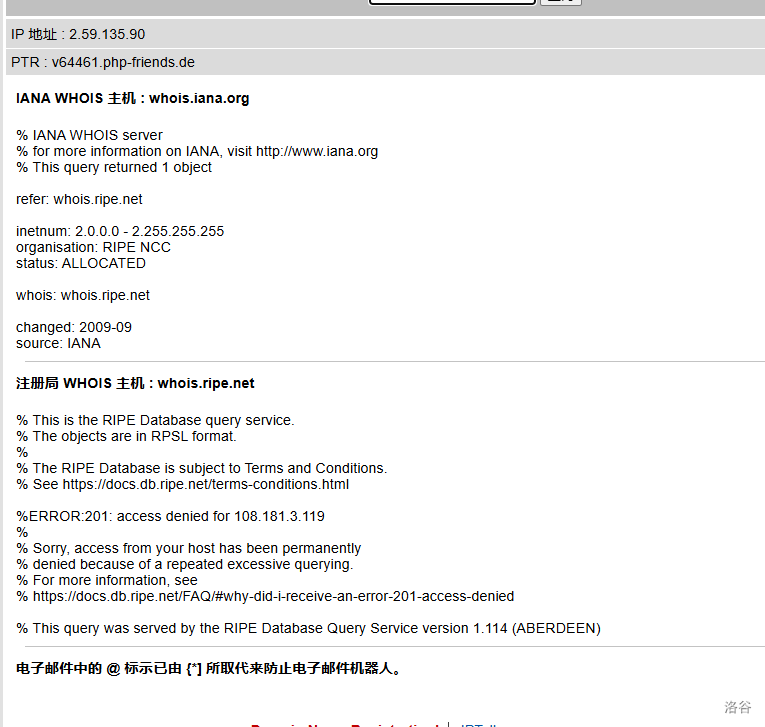
Task: Click the 'refer: whois.ripe.net' line
Action: pos(79,199)
